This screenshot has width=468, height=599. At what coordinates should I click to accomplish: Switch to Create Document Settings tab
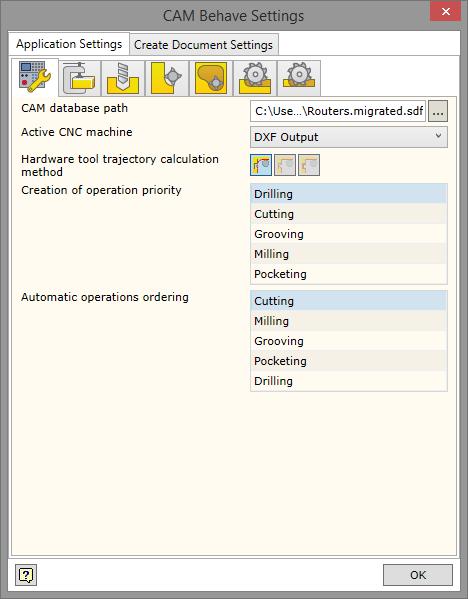[204, 45]
